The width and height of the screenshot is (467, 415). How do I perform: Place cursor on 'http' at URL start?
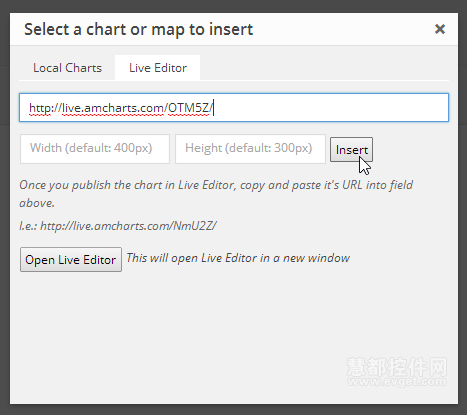[40, 108]
